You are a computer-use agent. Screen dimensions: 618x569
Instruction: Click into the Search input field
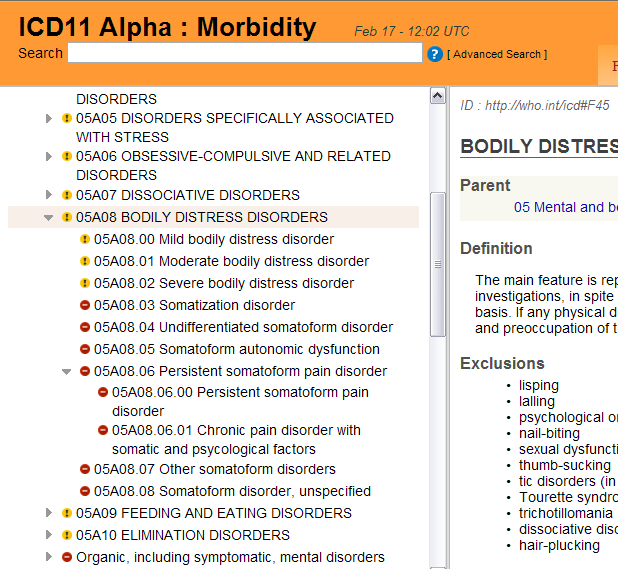click(x=245, y=53)
